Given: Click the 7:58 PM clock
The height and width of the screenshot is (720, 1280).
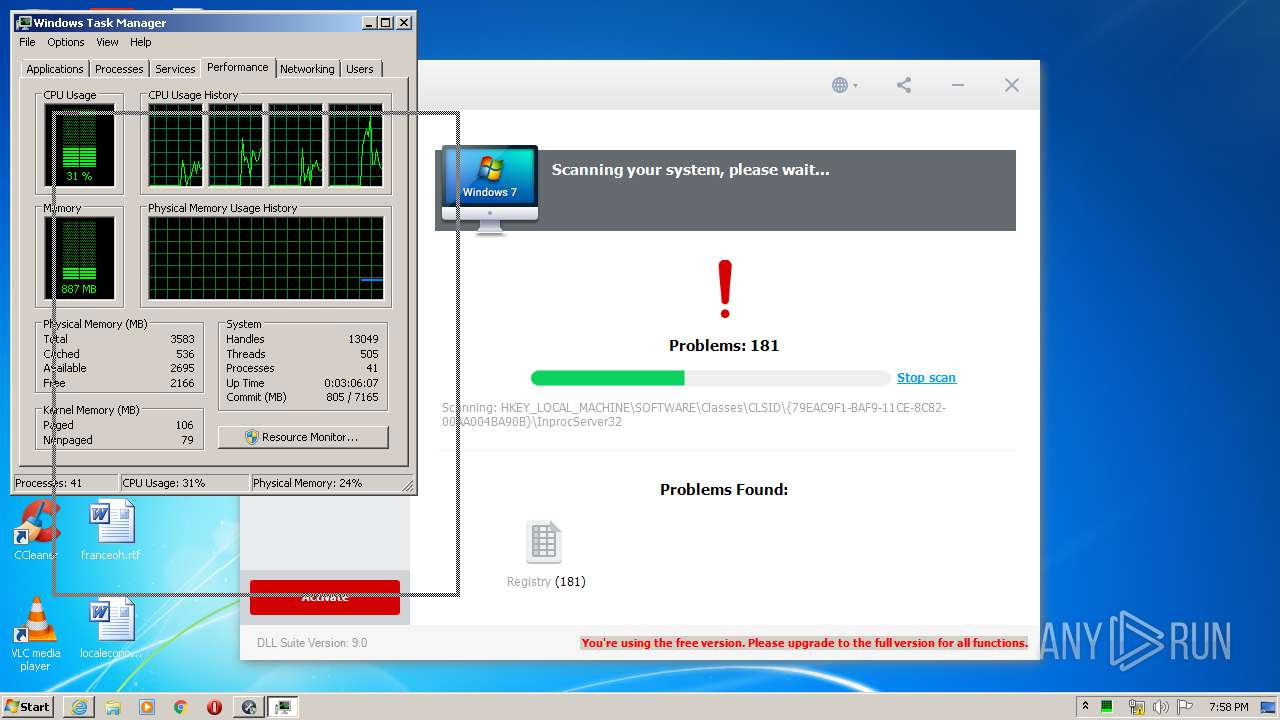Looking at the screenshot, I should 1228,707.
